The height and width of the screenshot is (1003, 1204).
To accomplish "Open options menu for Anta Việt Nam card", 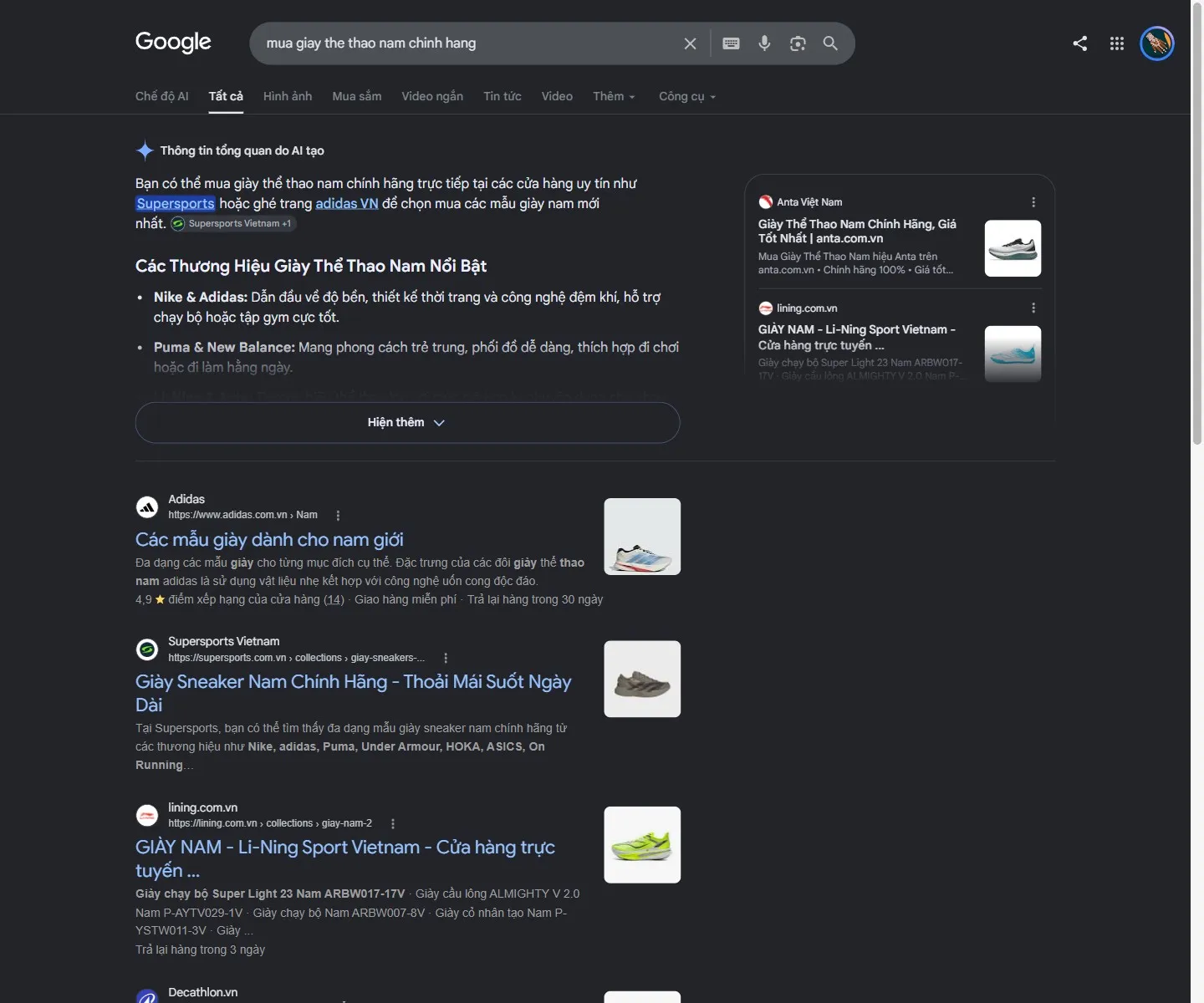I will click(1033, 202).
